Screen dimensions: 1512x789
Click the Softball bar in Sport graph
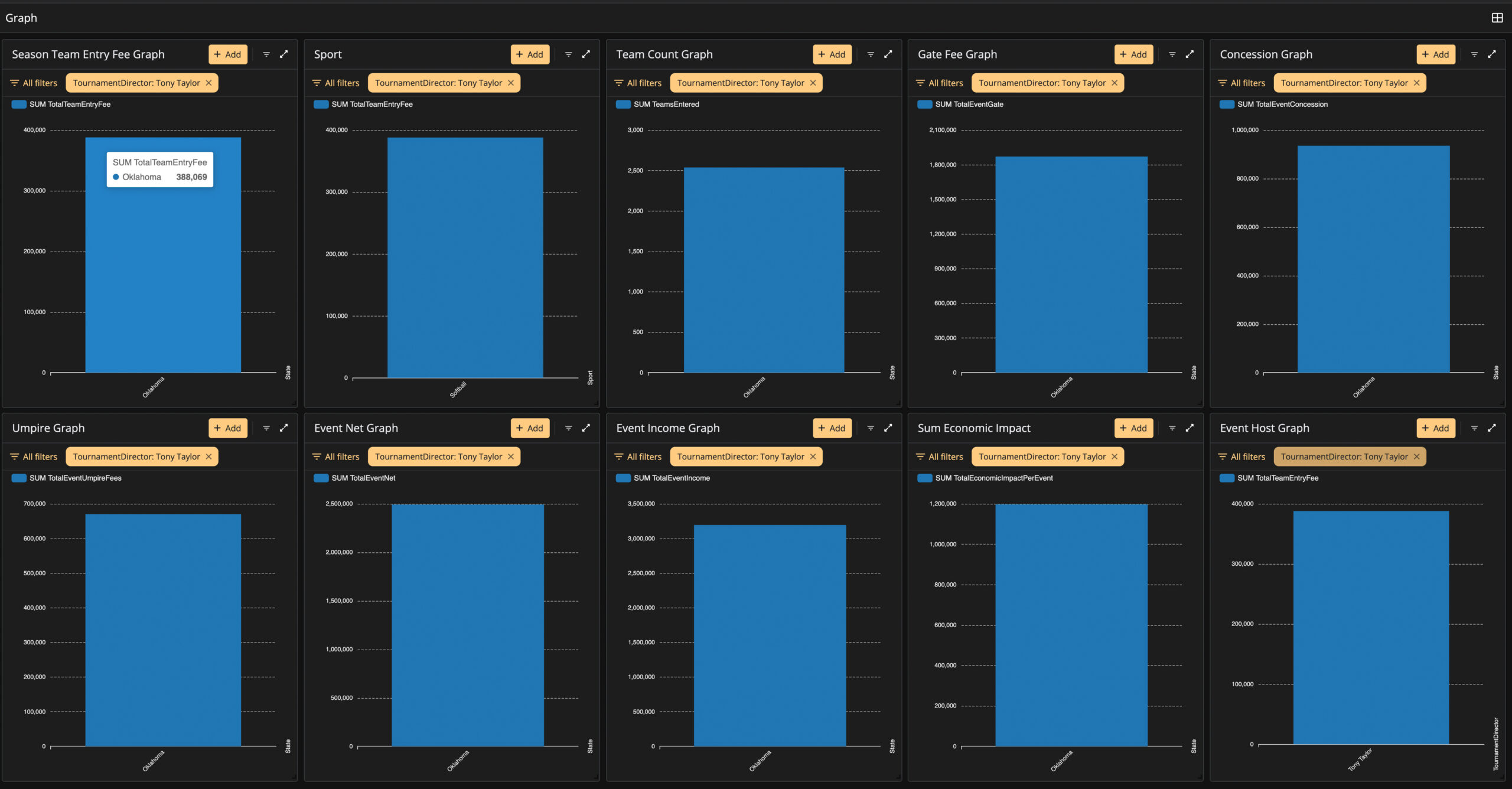[465, 257]
